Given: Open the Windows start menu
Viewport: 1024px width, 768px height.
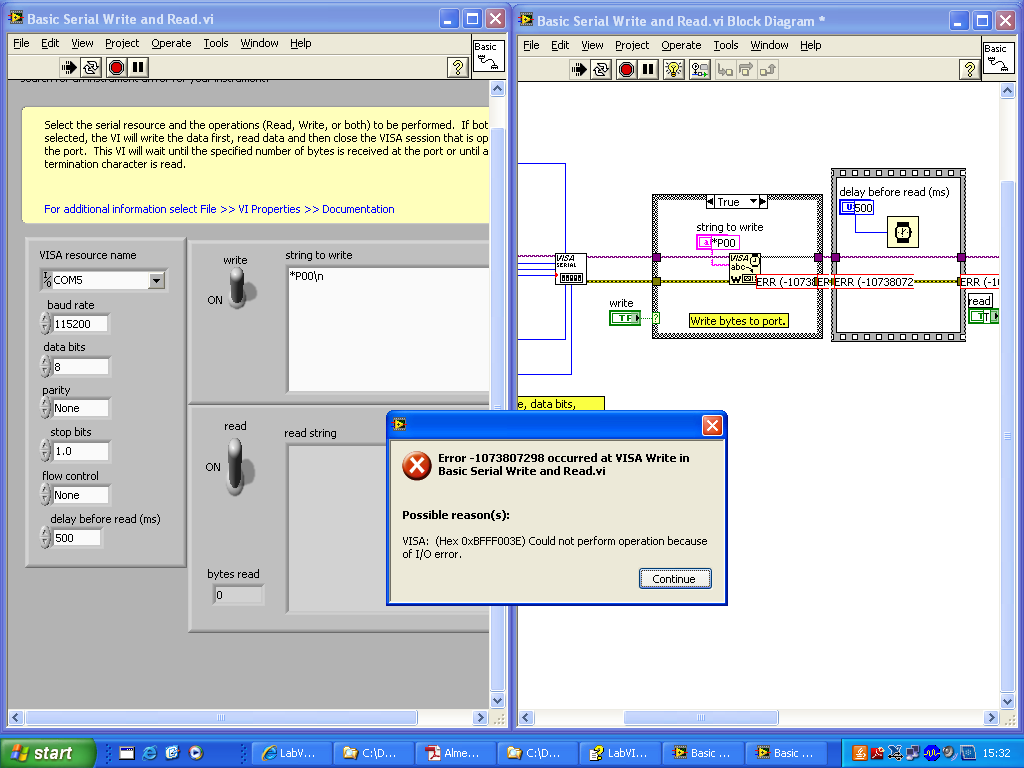Looking at the screenshot, I should coord(47,753).
